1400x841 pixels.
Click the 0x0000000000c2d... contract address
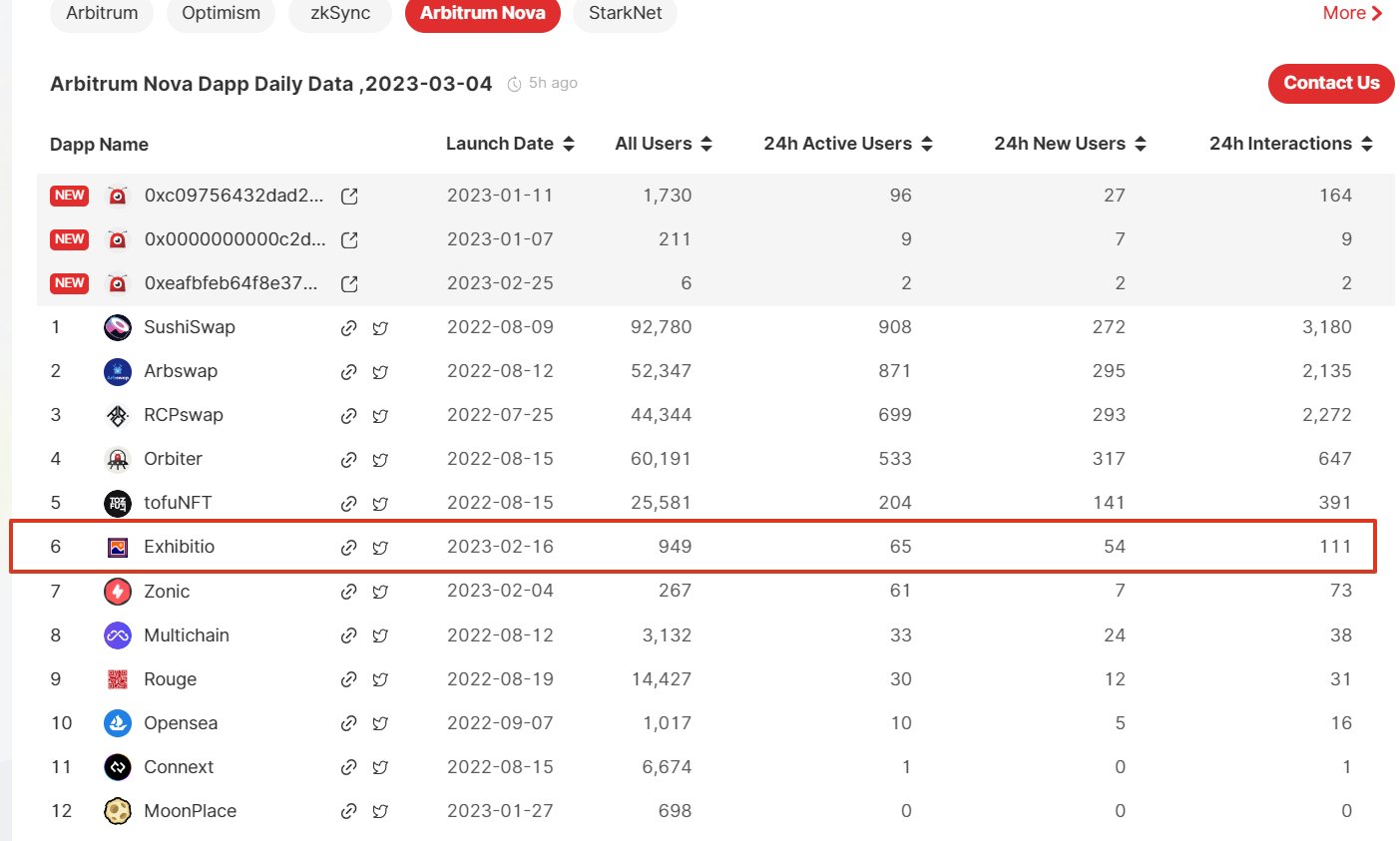click(x=235, y=239)
